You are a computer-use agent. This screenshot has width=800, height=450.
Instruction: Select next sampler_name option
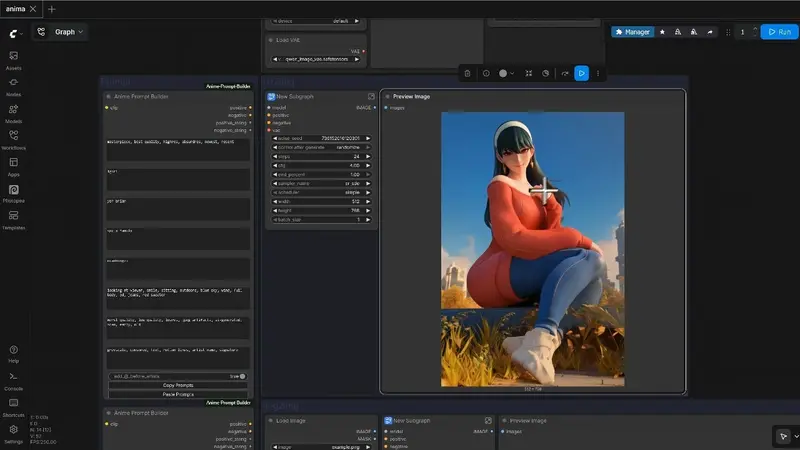[x=368, y=184]
